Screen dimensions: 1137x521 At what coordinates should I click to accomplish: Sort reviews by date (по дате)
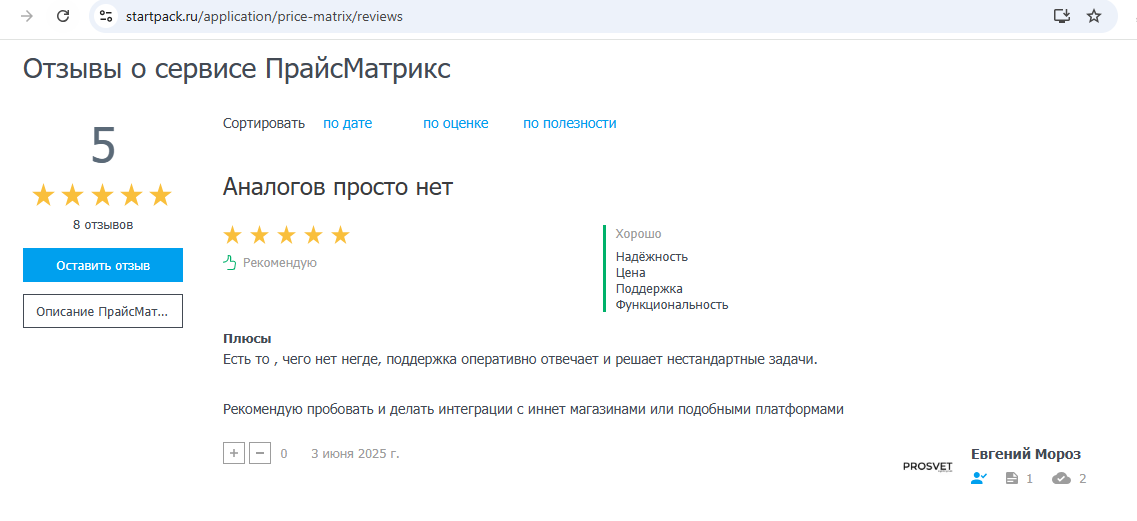(347, 123)
